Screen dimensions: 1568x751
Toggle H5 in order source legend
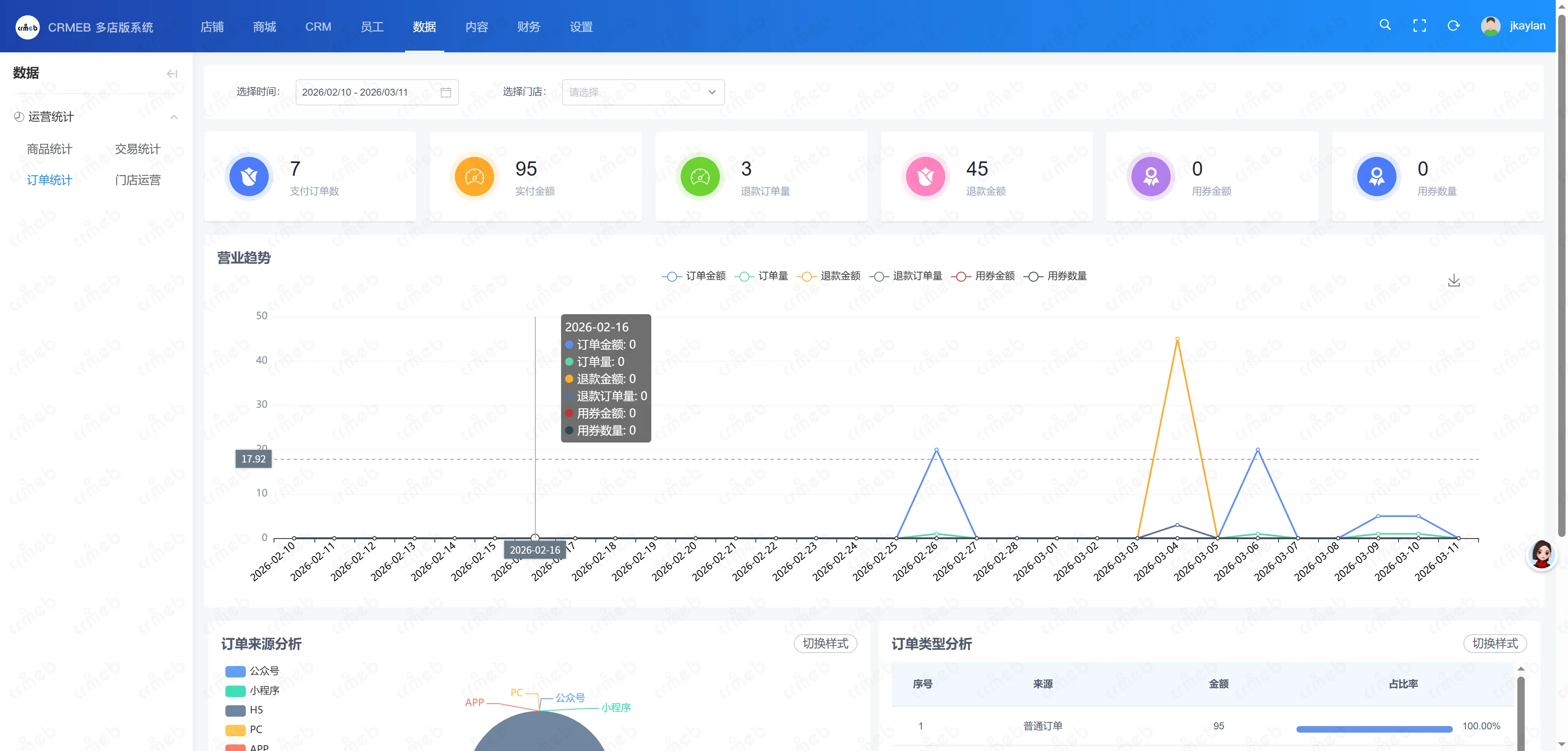[244, 710]
